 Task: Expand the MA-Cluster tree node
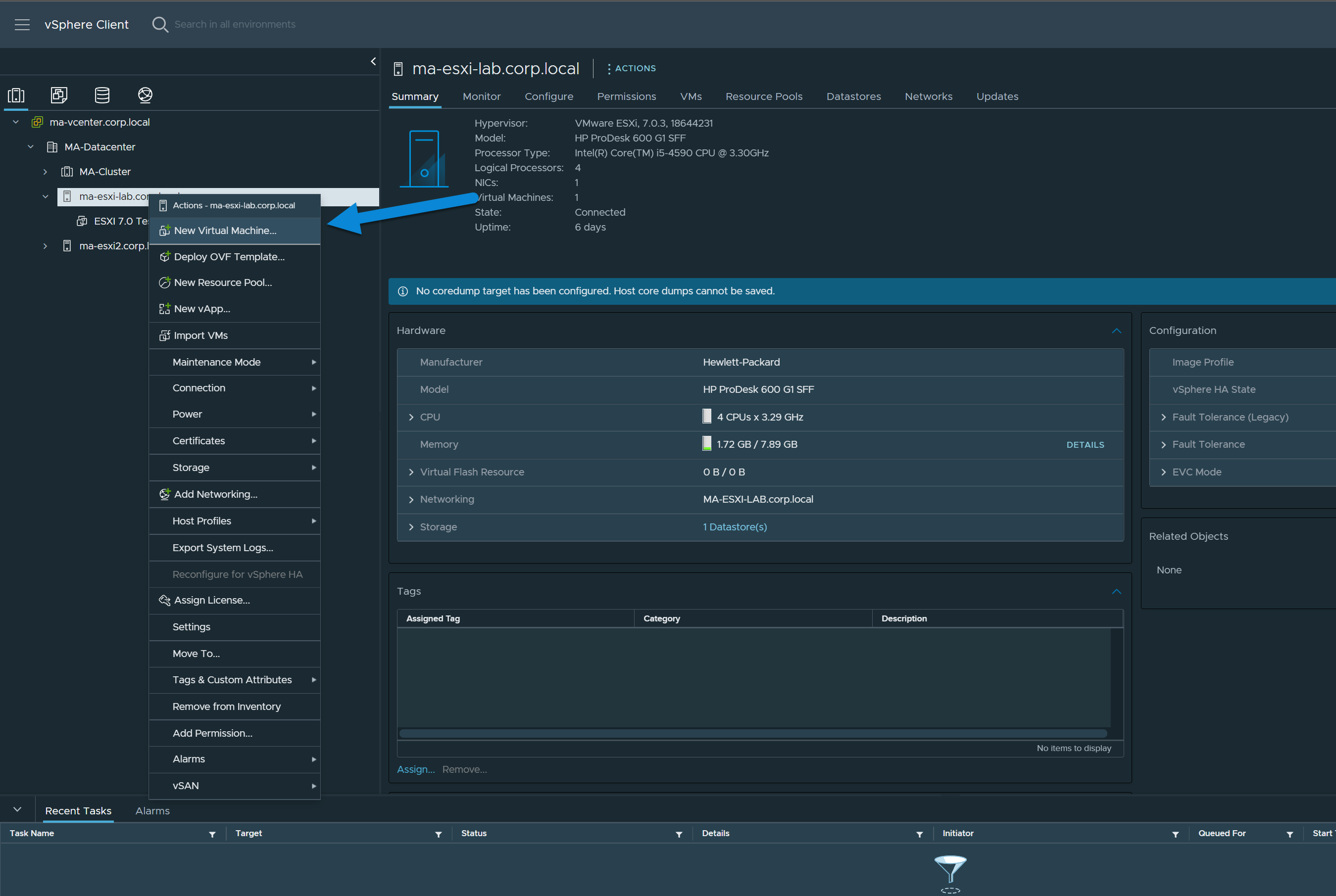coord(45,171)
